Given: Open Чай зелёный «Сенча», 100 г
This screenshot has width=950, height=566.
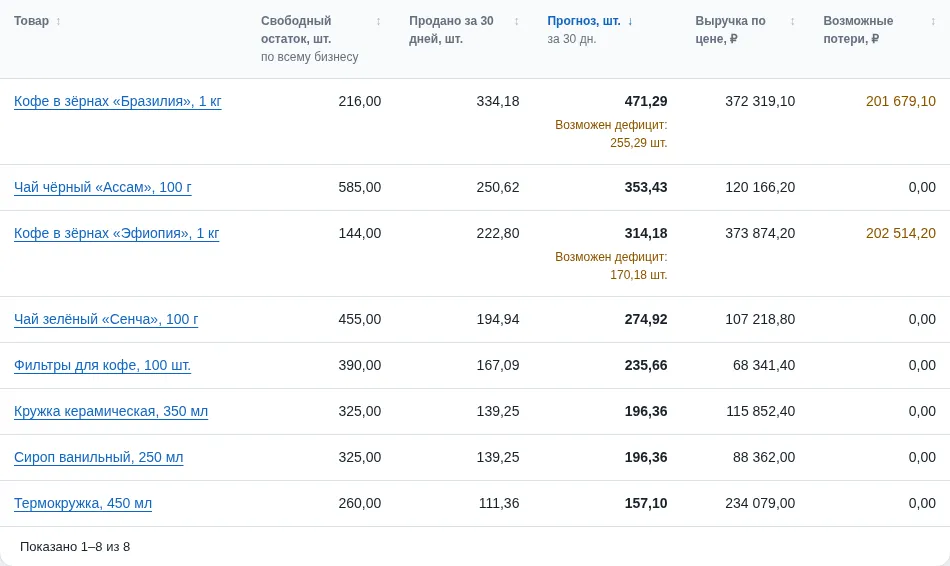Looking at the screenshot, I should [106, 319].
